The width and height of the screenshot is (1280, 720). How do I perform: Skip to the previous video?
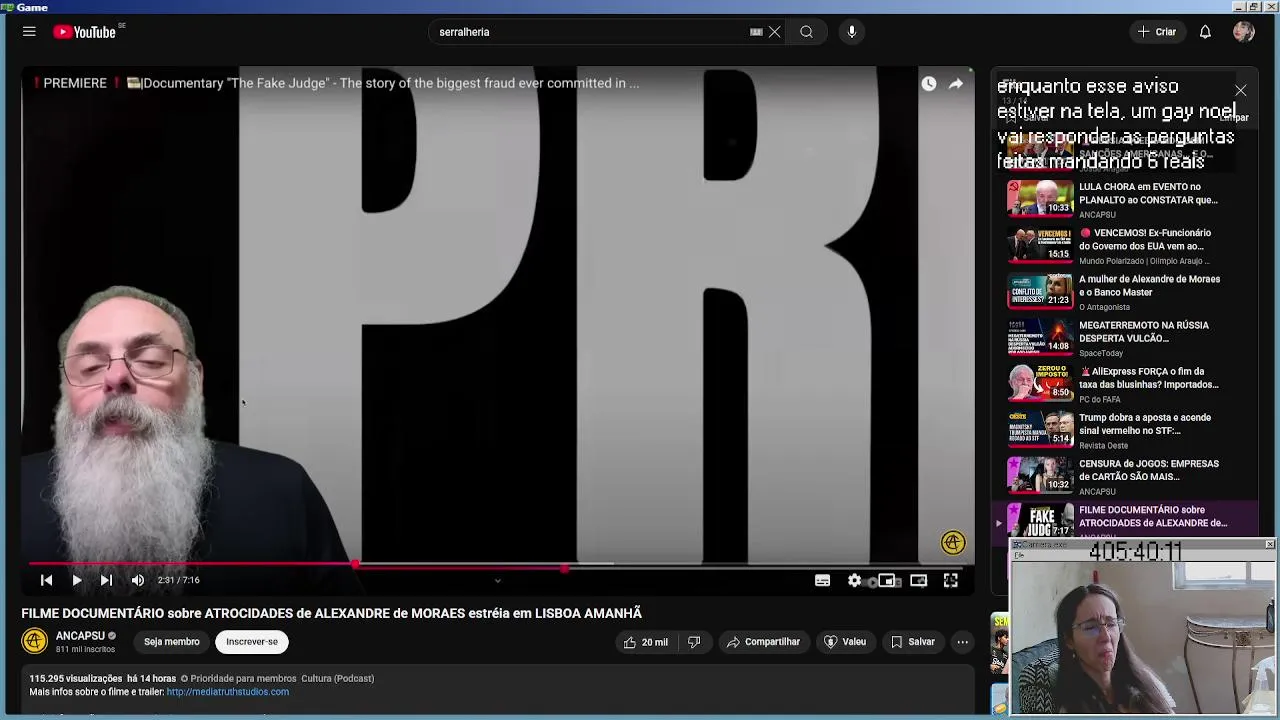[46, 580]
